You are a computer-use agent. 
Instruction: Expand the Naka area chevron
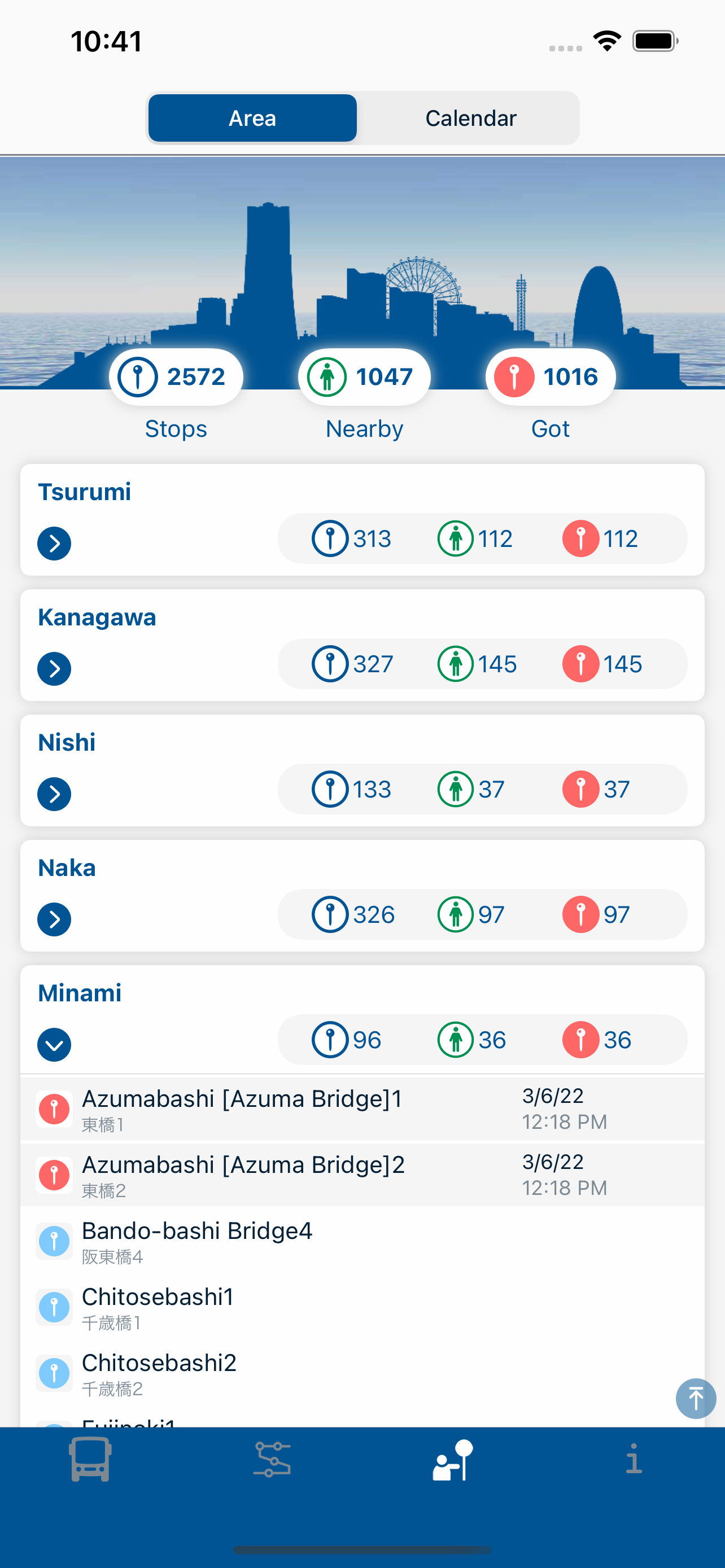point(54,919)
